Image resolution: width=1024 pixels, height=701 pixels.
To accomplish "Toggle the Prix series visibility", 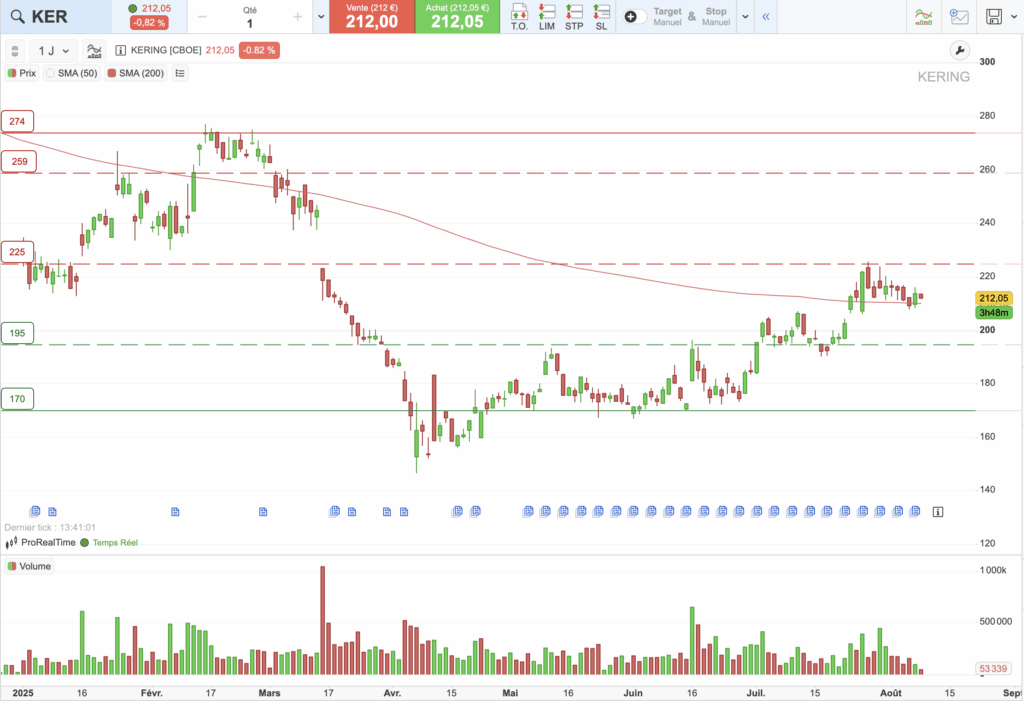I will point(22,73).
